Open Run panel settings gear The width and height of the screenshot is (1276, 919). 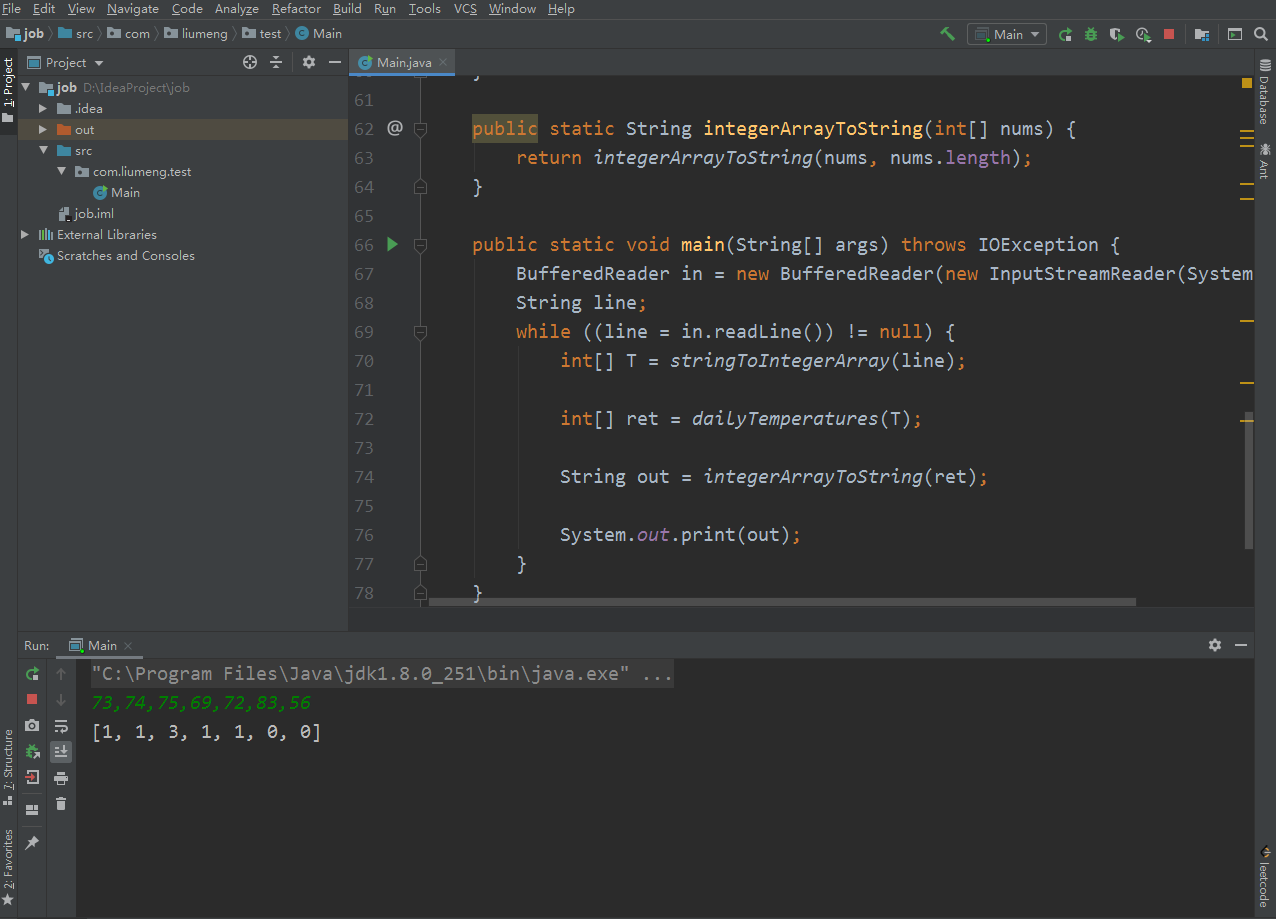(1215, 645)
